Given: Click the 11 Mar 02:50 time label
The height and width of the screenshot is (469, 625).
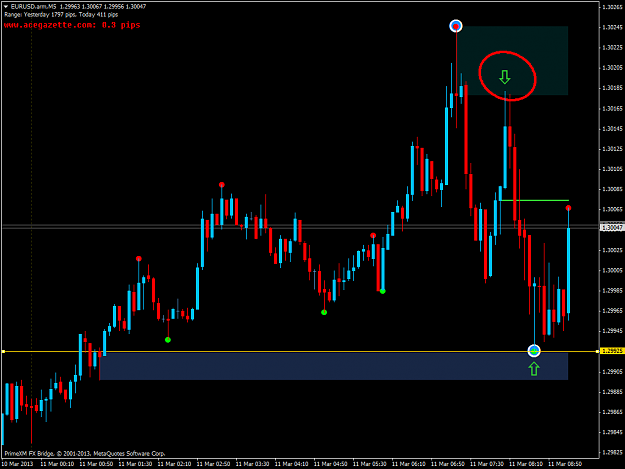Looking at the screenshot, I should (x=214, y=464).
